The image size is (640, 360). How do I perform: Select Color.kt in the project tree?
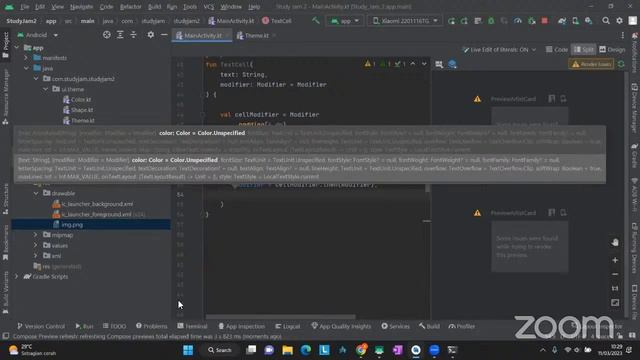[x=77, y=100]
